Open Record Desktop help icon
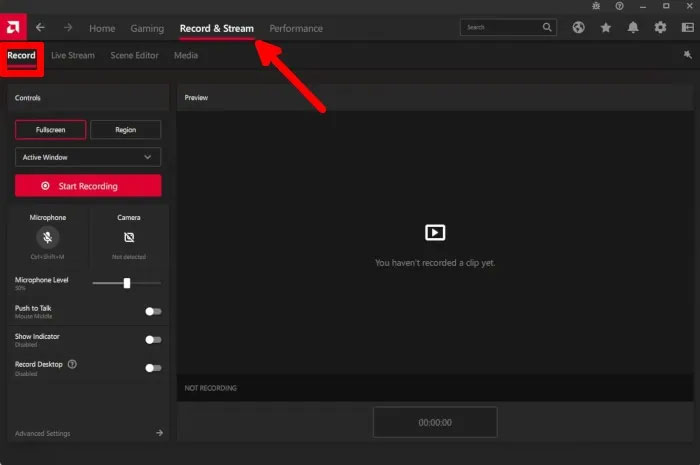This screenshot has height=465, width=700. 72,364
